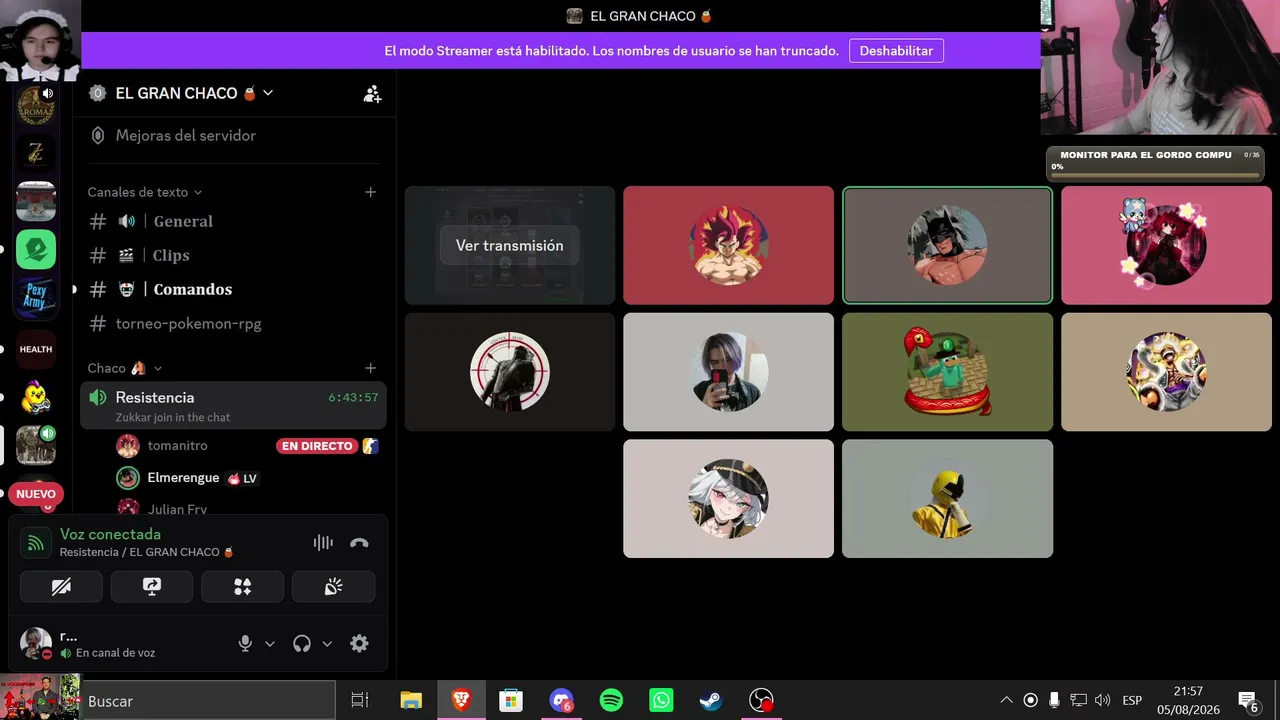The image size is (1280, 720).
Task: Open the ROMA server icon
Action: (36, 105)
